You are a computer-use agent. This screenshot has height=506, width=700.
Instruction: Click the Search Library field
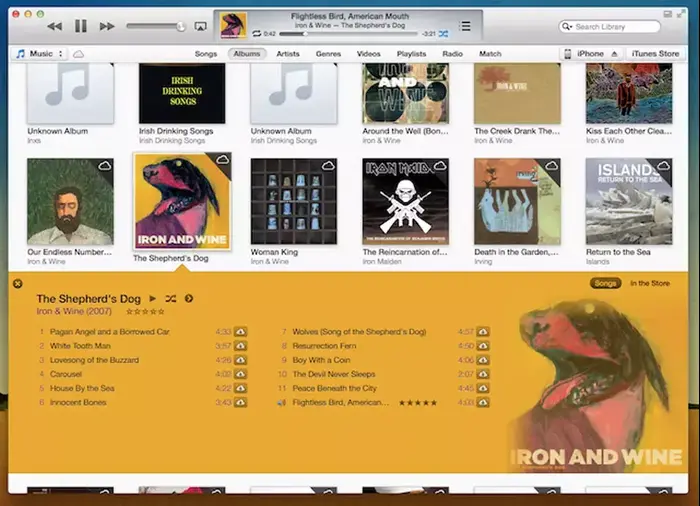coord(609,27)
